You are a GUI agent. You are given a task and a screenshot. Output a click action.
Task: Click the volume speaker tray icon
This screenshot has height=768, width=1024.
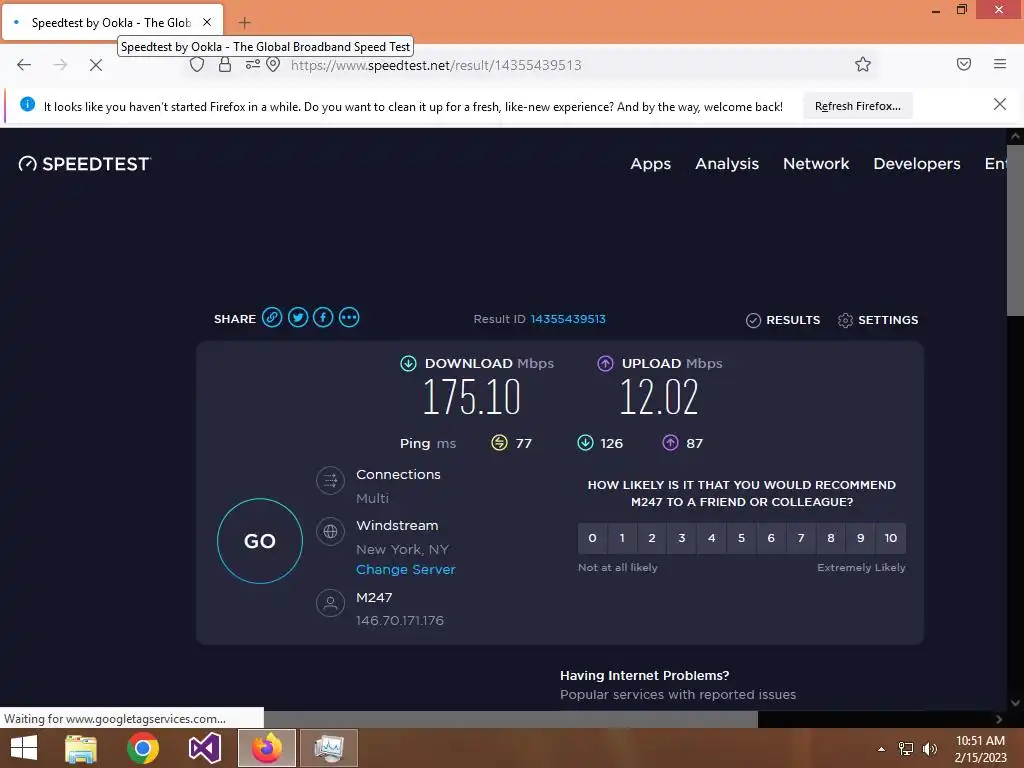click(929, 749)
